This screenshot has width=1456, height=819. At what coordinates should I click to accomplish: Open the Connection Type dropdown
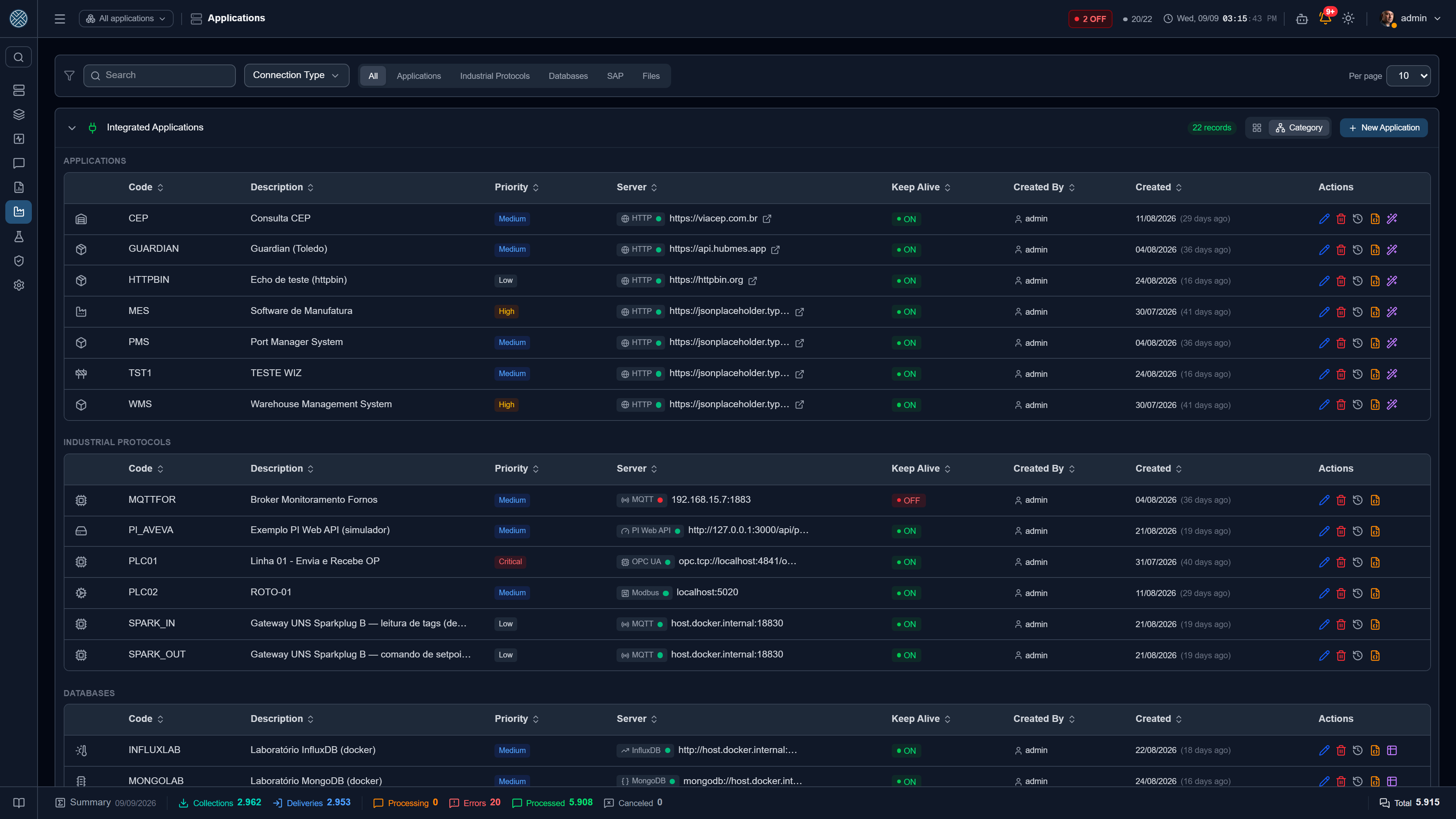click(296, 75)
